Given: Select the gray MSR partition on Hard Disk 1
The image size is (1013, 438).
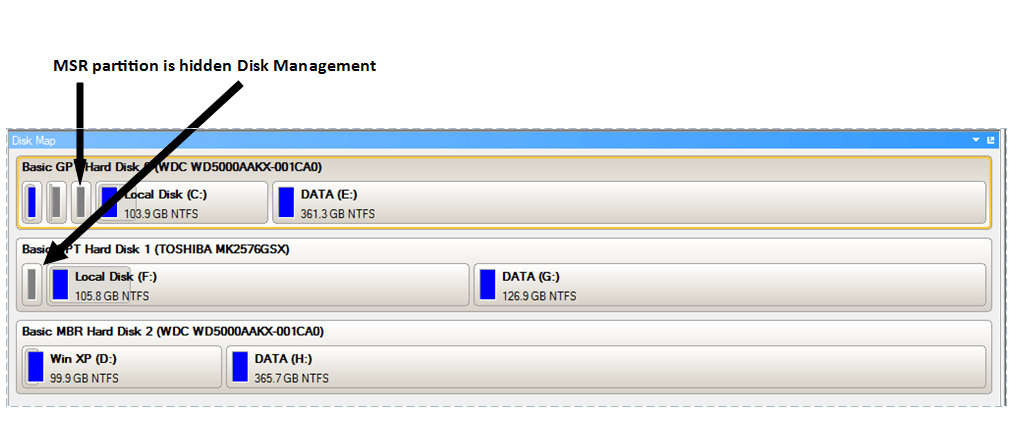Looking at the screenshot, I should [32, 284].
